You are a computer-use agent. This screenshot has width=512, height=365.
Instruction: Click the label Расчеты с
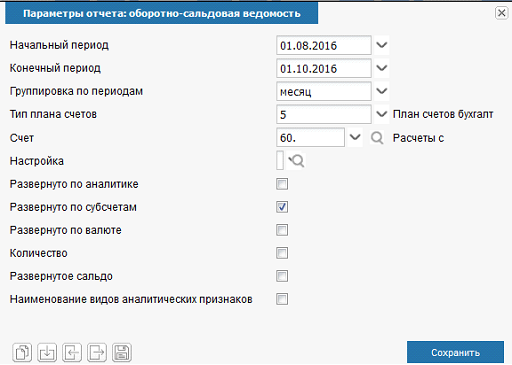[418, 138]
